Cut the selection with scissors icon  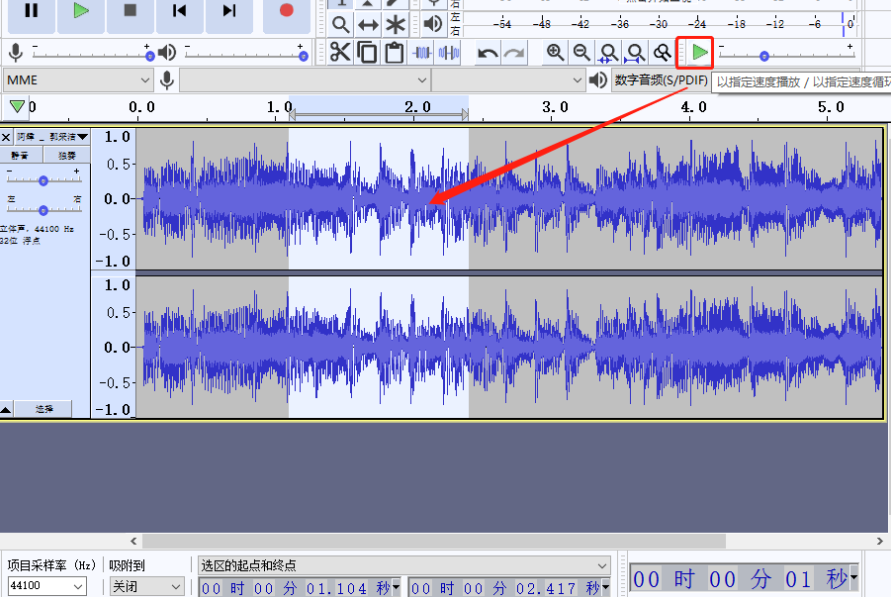pos(340,52)
